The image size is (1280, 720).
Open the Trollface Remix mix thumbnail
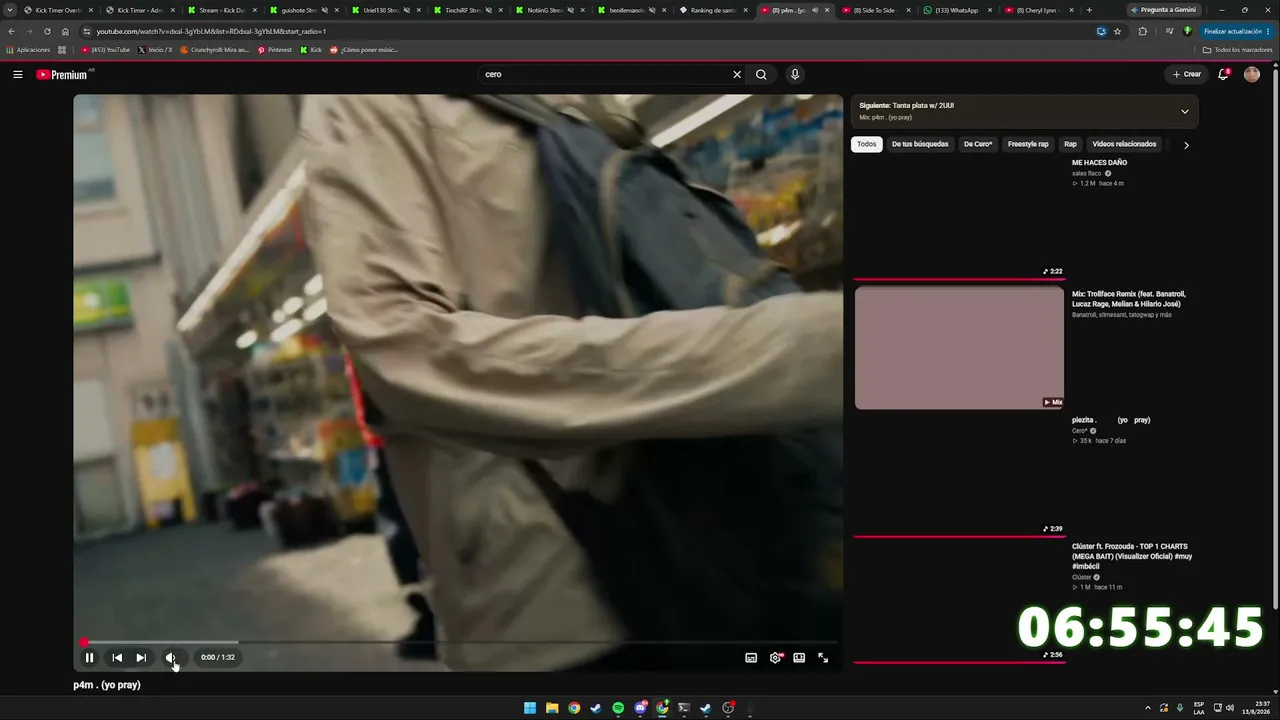(959, 348)
